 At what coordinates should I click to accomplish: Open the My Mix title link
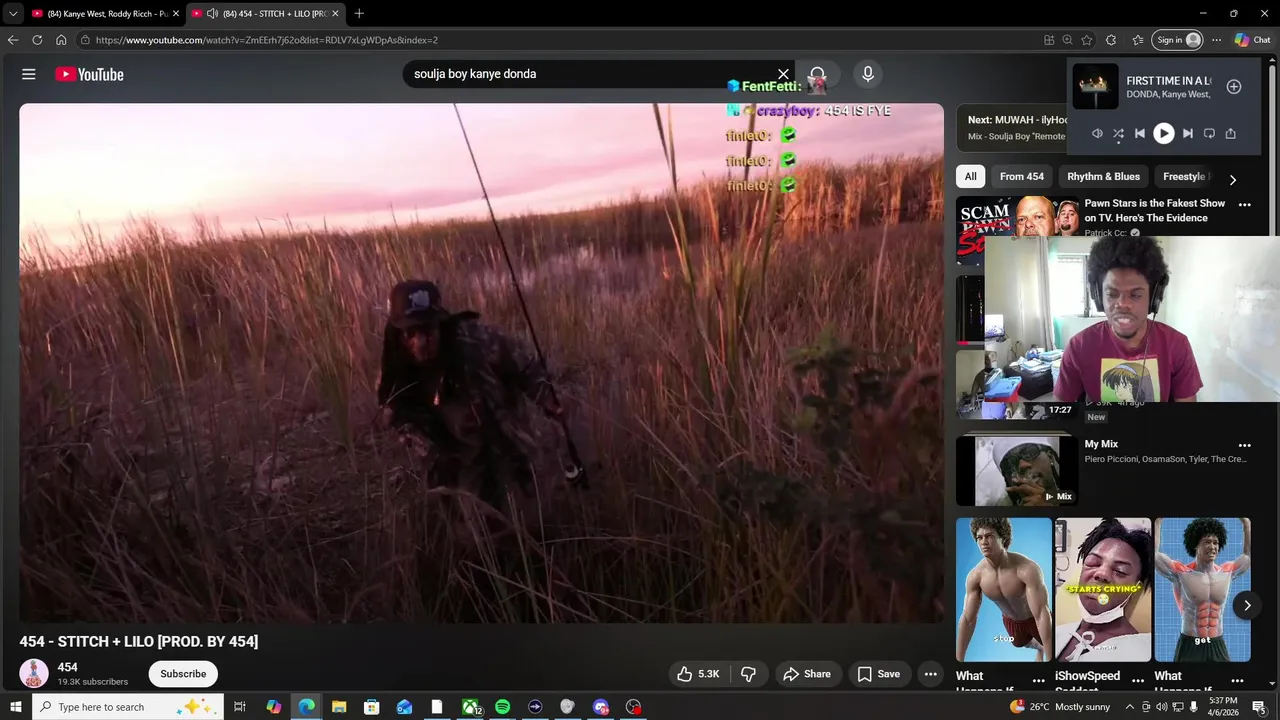(x=1101, y=444)
